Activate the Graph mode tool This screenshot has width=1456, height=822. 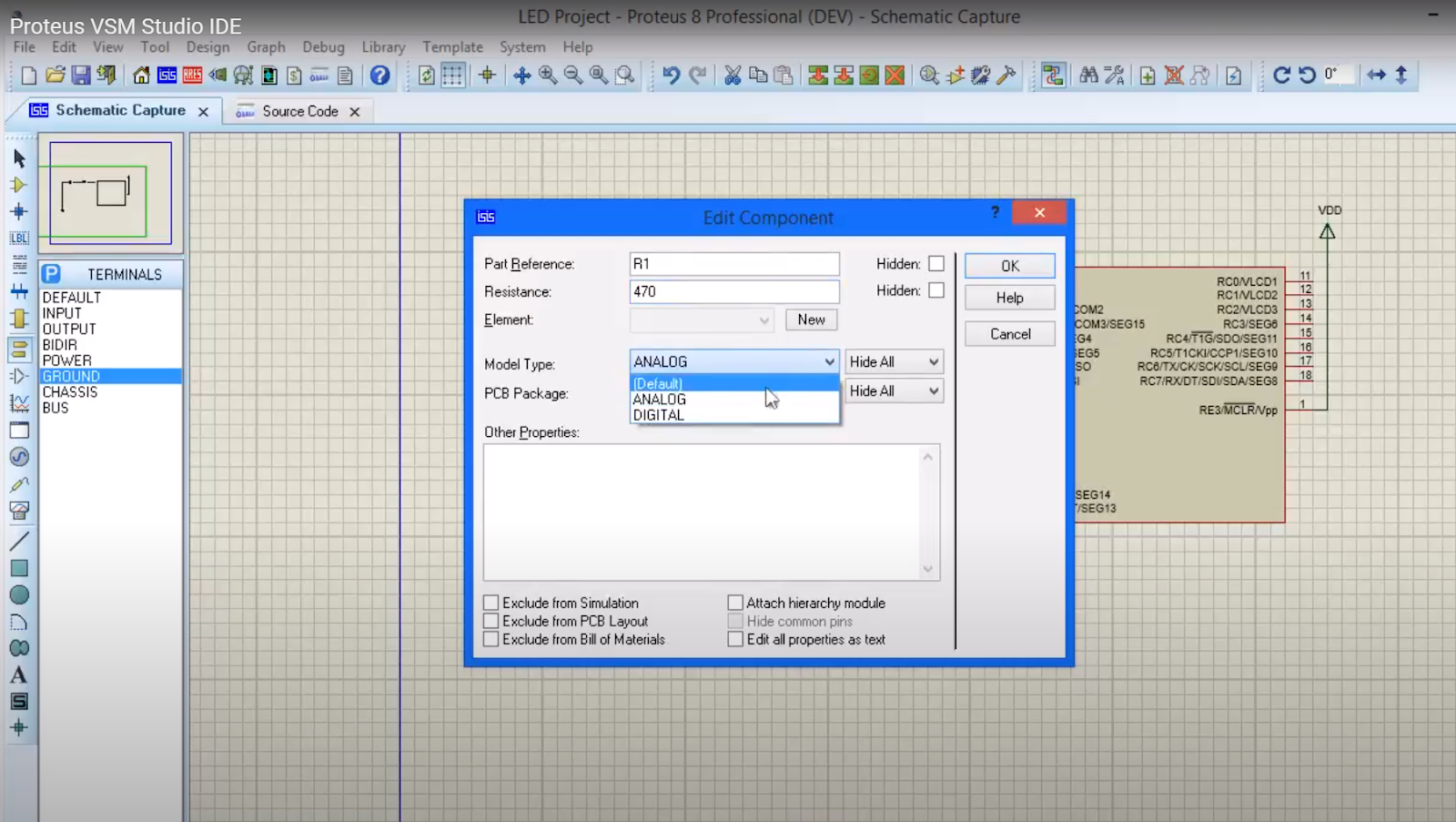coord(20,401)
